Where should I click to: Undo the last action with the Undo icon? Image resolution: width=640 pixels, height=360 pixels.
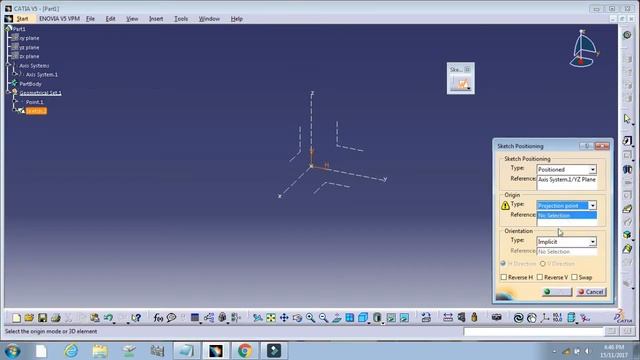pyautogui.click(x=108, y=318)
